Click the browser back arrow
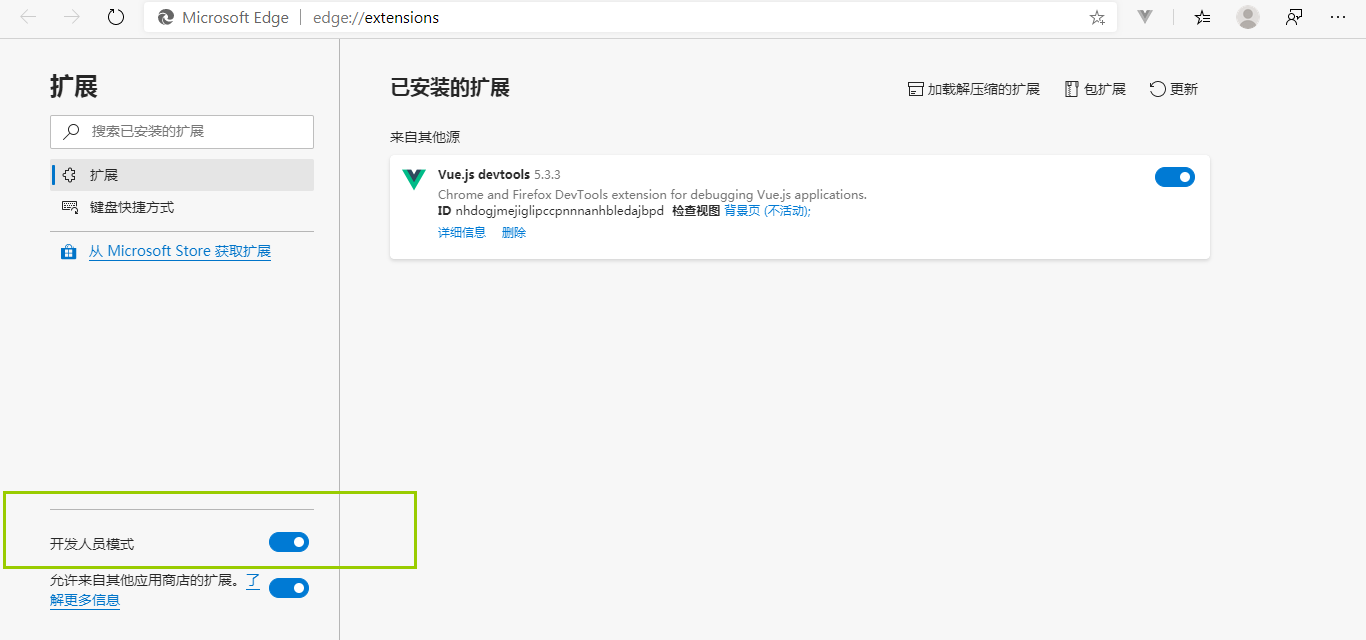Viewport: 1366px width, 640px height. (28, 17)
